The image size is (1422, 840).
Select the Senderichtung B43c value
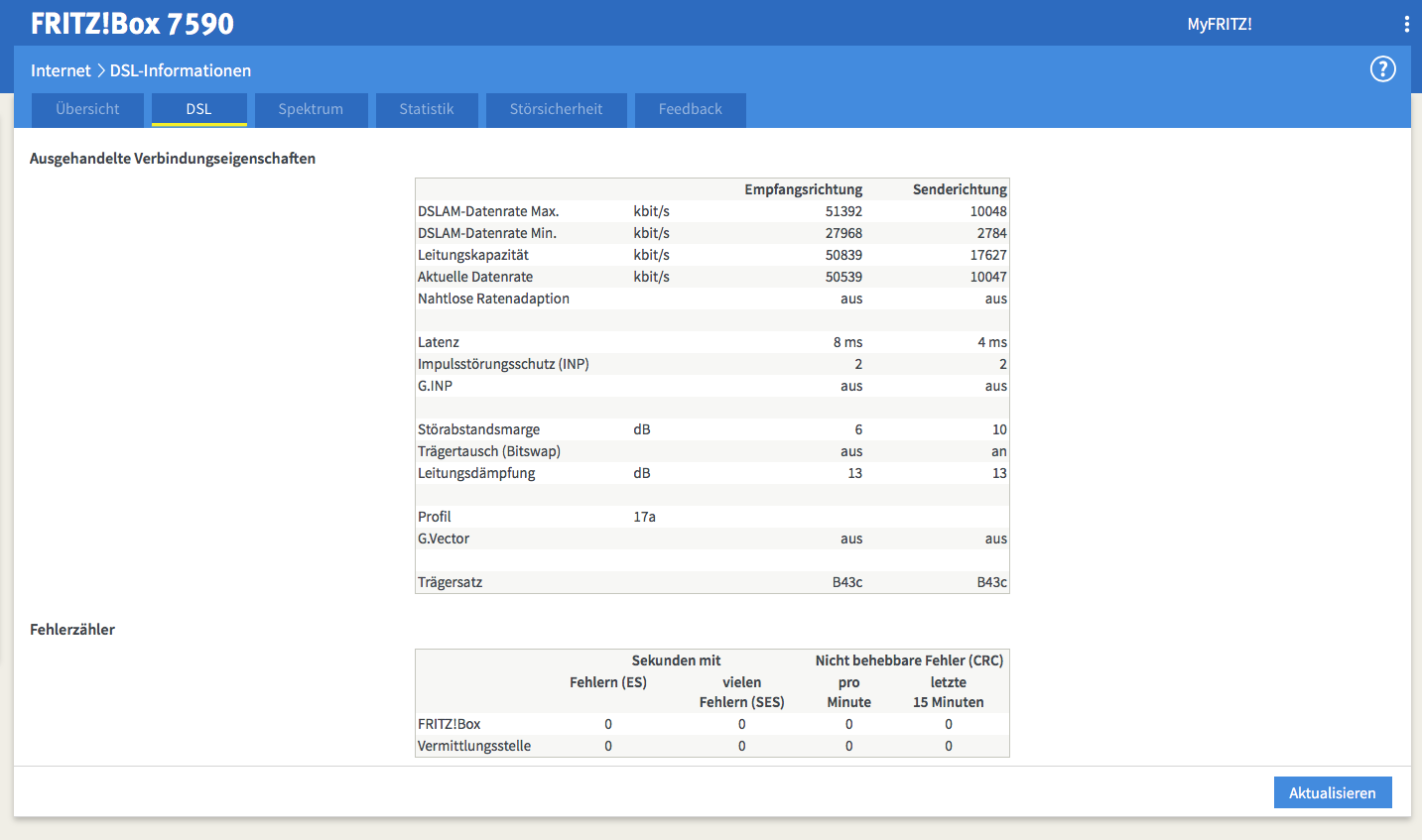[x=992, y=582]
